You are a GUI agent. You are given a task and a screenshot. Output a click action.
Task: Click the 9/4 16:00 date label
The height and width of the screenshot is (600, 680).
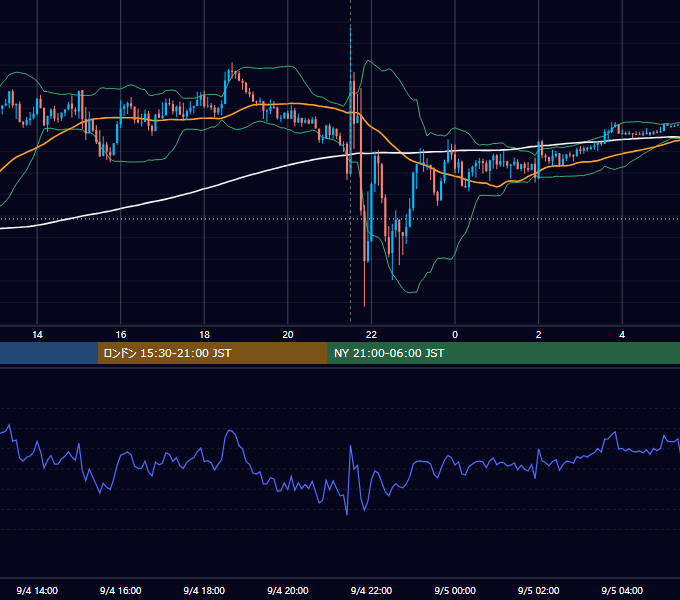click(x=121, y=590)
